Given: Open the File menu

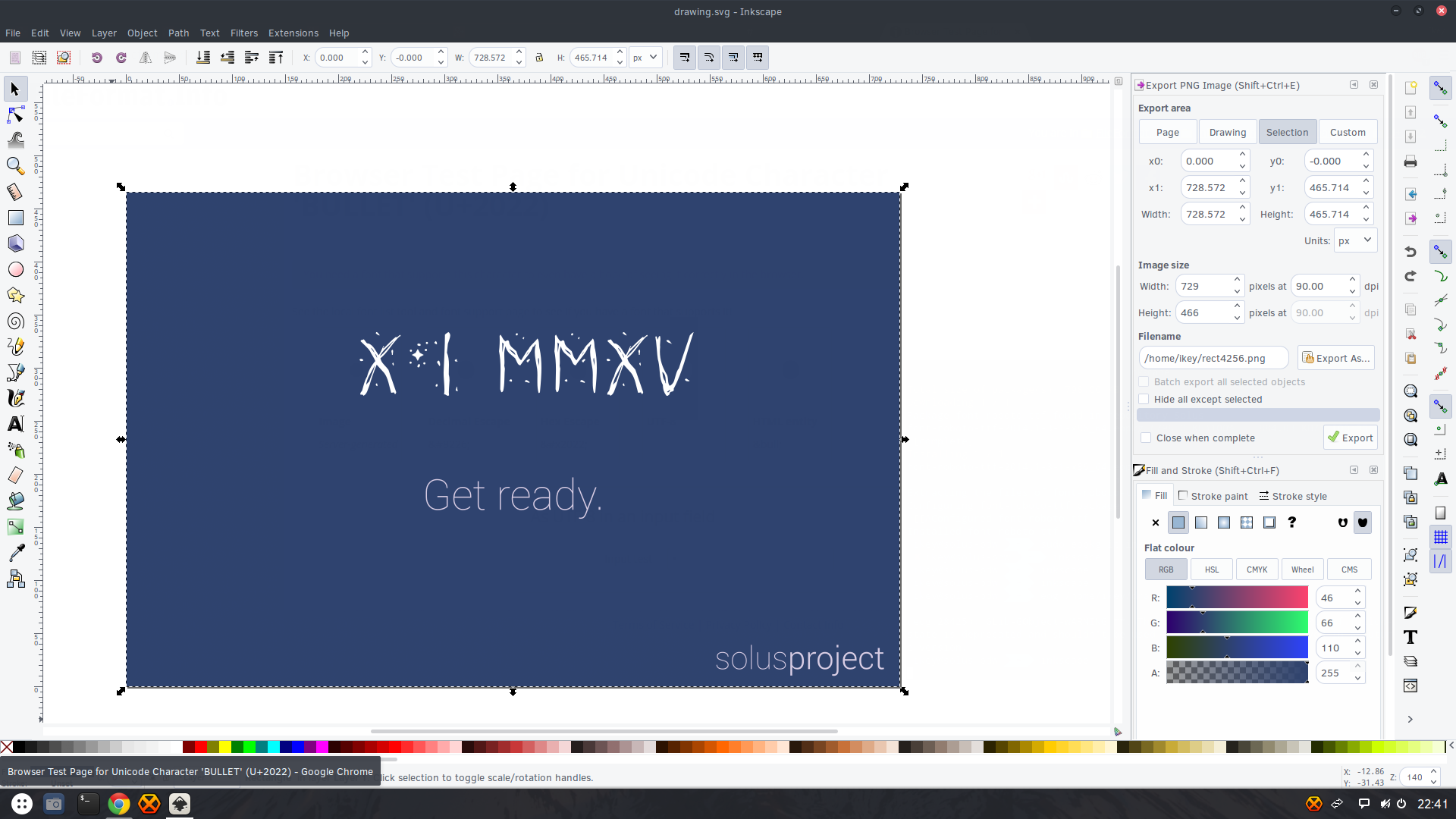Looking at the screenshot, I should (x=13, y=33).
